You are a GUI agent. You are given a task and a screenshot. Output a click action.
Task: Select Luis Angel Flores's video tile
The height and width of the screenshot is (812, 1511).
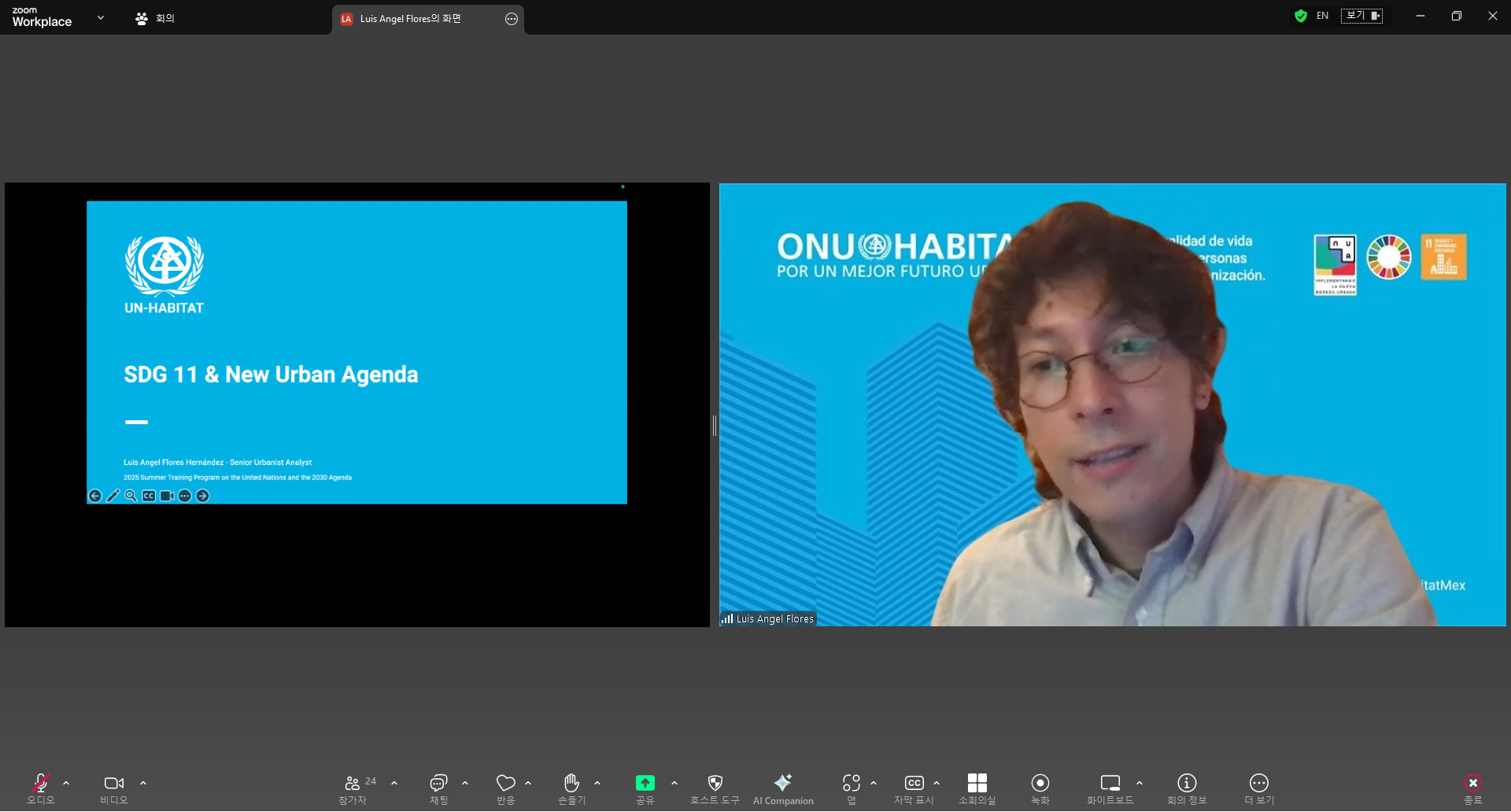1112,404
